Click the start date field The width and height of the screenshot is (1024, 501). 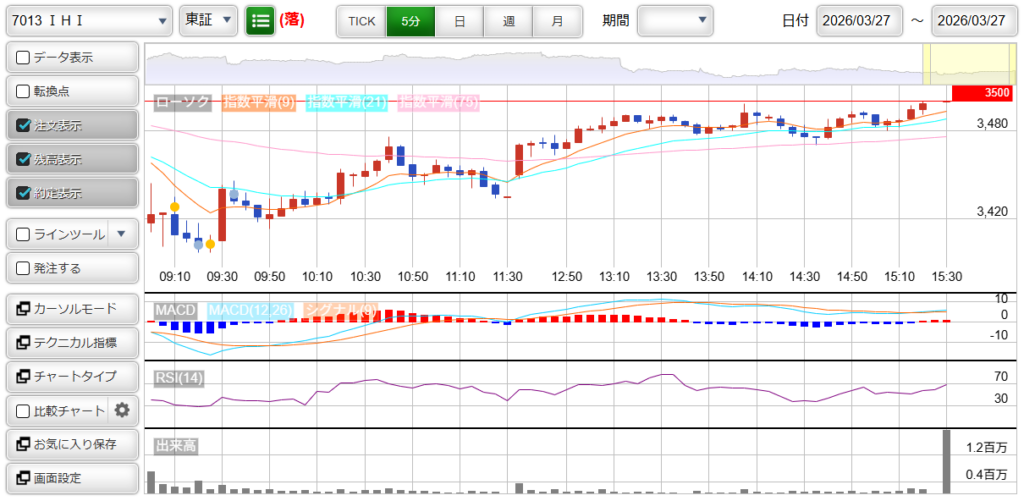[x=859, y=21]
